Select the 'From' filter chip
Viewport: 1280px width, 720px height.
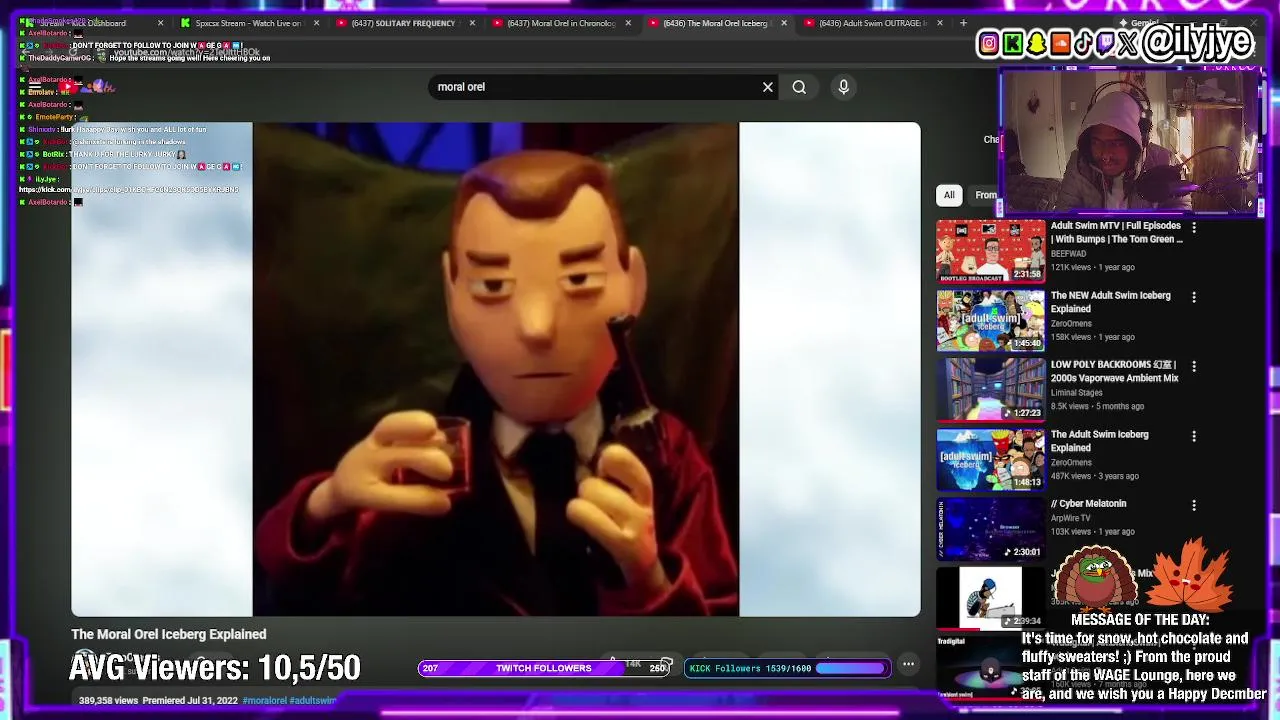coord(986,195)
